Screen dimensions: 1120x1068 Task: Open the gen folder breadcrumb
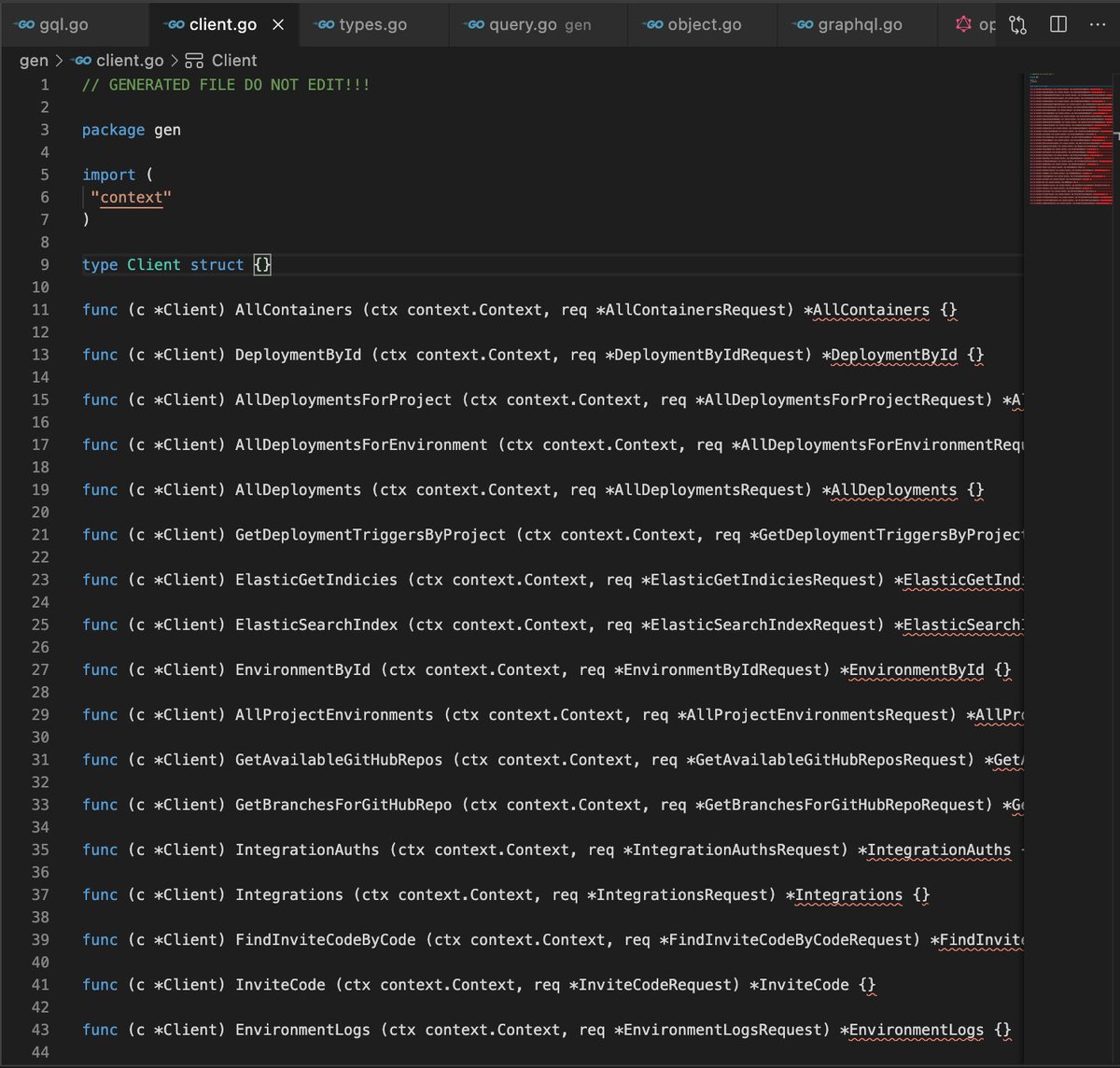(34, 61)
